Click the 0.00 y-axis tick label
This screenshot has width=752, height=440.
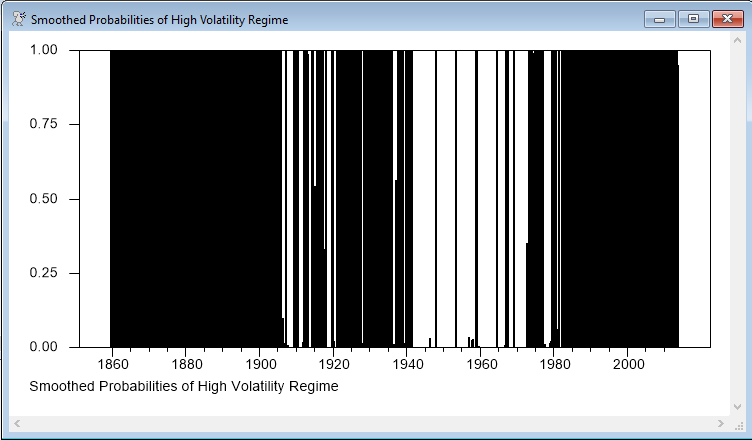[x=43, y=347]
